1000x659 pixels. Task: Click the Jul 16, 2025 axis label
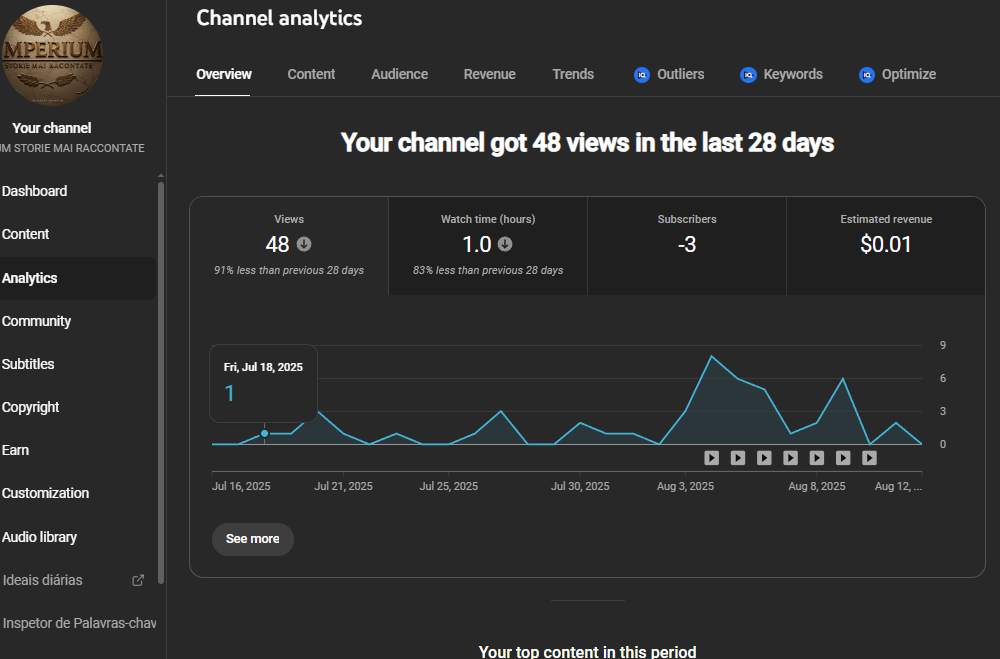pyautogui.click(x=241, y=486)
